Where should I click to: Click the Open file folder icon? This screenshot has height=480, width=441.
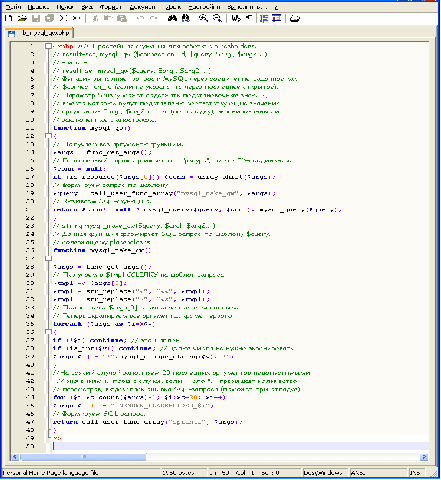(22, 18)
